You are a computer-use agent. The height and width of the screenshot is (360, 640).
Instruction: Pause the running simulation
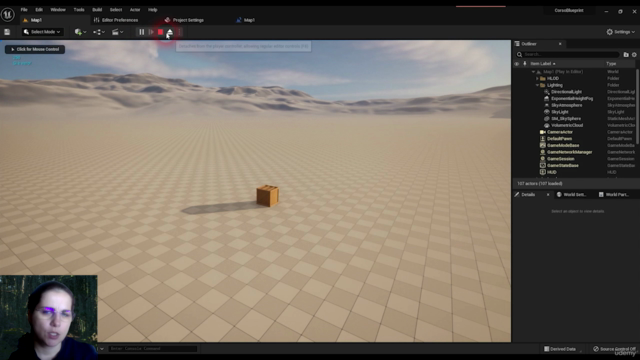click(141, 32)
